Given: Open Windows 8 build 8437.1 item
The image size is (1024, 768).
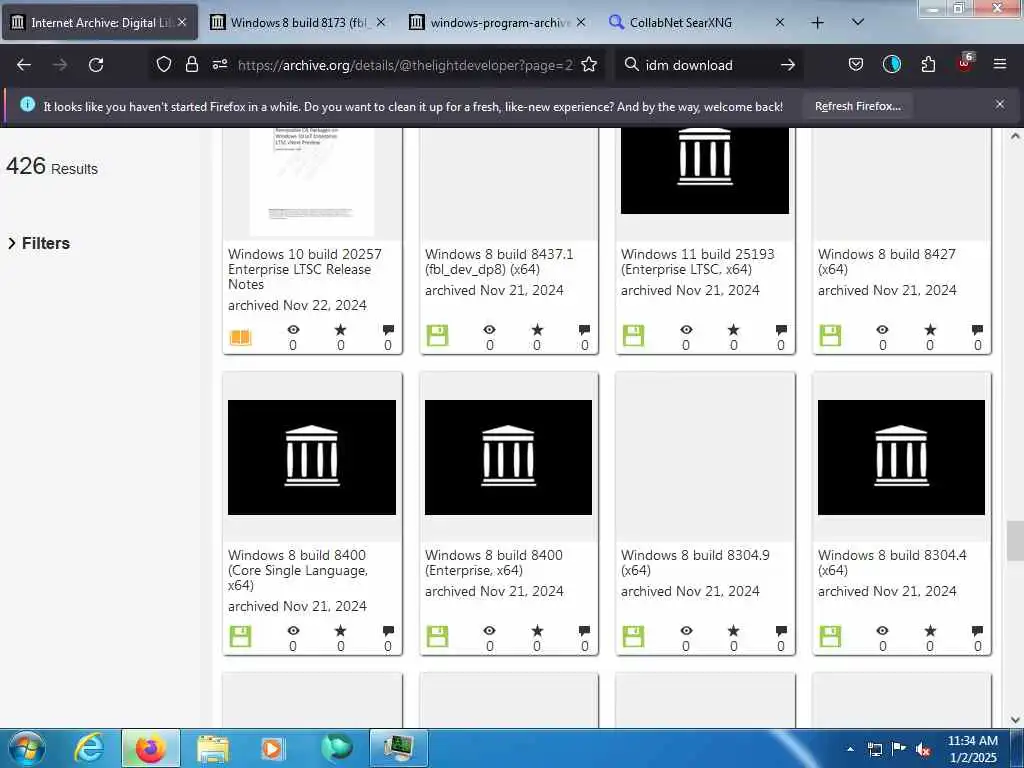Looking at the screenshot, I should point(499,261).
